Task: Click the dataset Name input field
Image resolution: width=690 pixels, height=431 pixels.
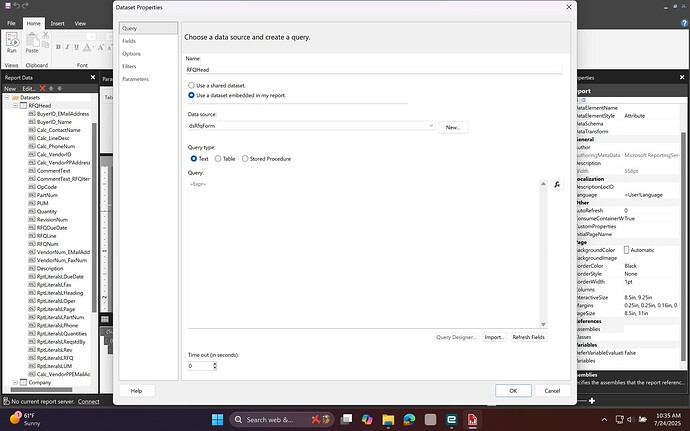Action: (374, 70)
